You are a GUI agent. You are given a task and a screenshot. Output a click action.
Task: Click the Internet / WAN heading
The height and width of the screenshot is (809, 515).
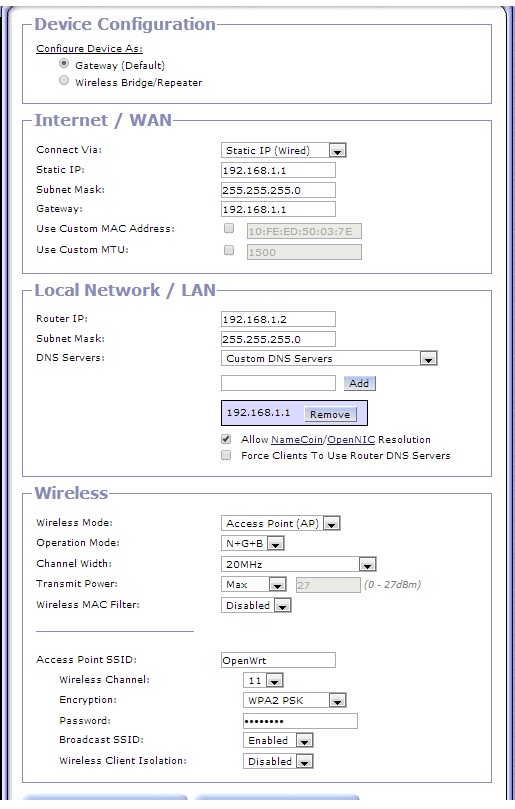103,120
